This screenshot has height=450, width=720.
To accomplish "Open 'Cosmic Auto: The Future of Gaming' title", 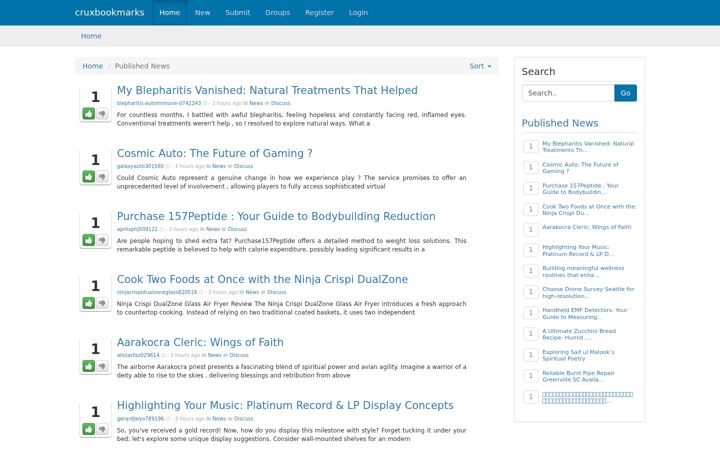I will pyautogui.click(x=214, y=153).
